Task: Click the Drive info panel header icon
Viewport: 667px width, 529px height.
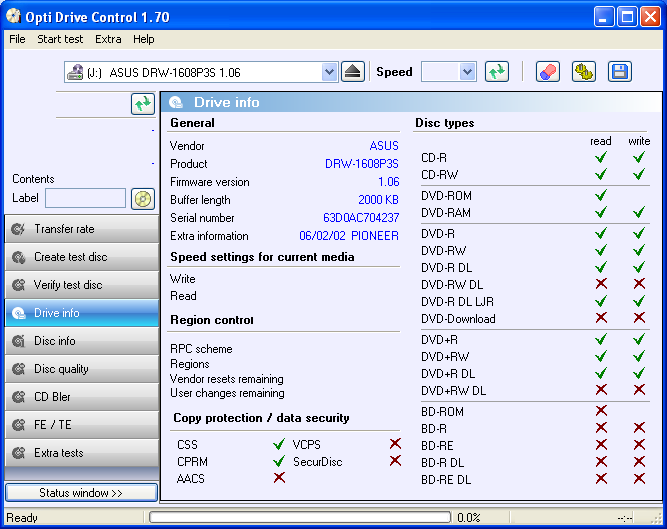Action: pos(176,102)
